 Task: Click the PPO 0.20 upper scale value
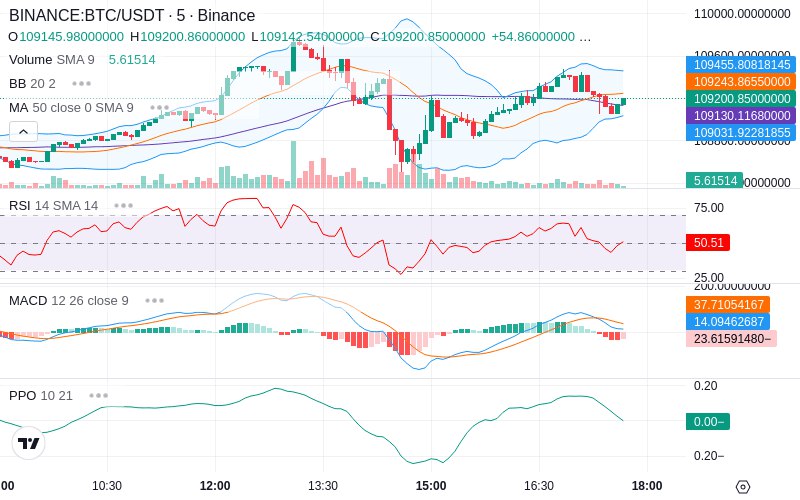(x=706, y=386)
